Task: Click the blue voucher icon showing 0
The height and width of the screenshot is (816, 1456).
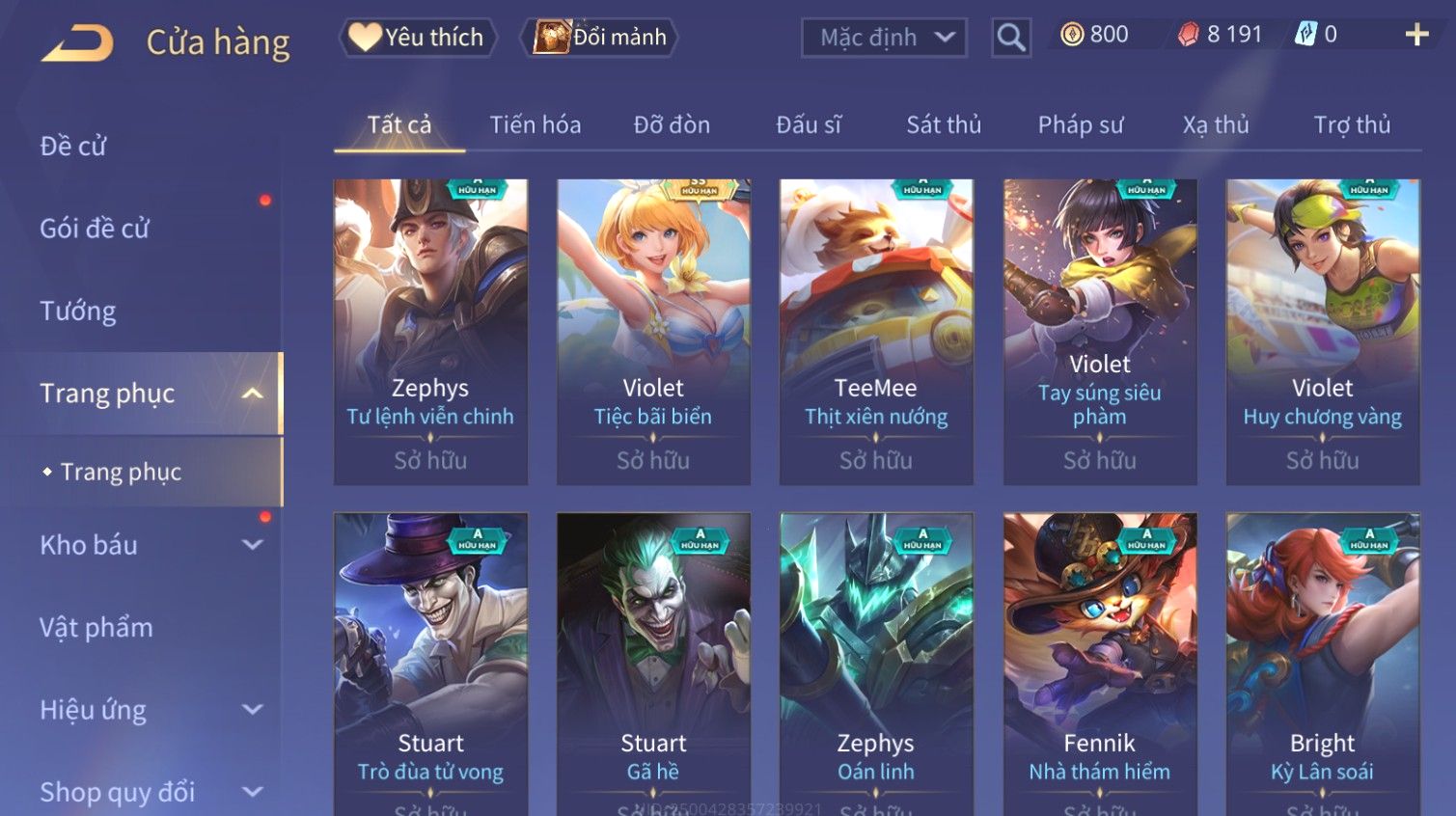Action: click(1305, 35)
